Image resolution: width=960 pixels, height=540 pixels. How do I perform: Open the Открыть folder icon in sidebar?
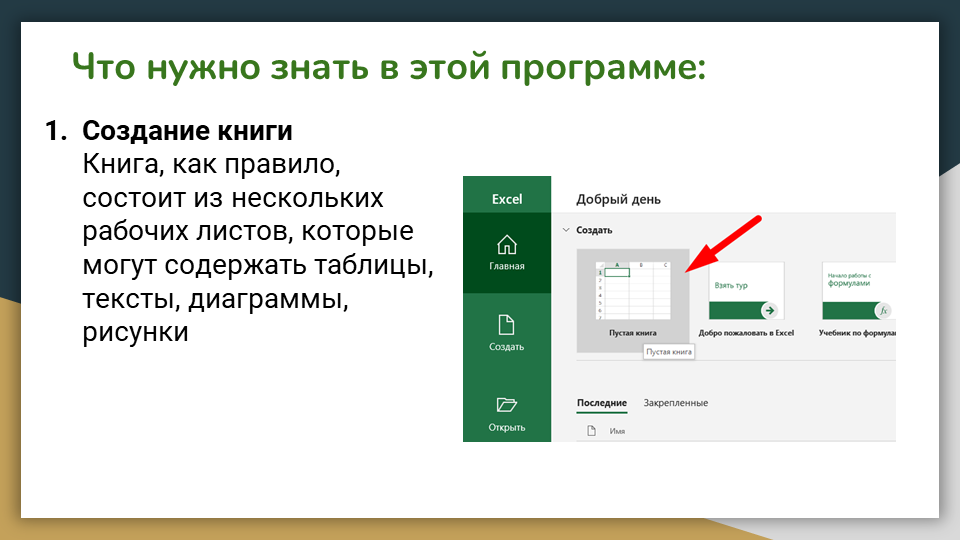(x=506, y=405)
